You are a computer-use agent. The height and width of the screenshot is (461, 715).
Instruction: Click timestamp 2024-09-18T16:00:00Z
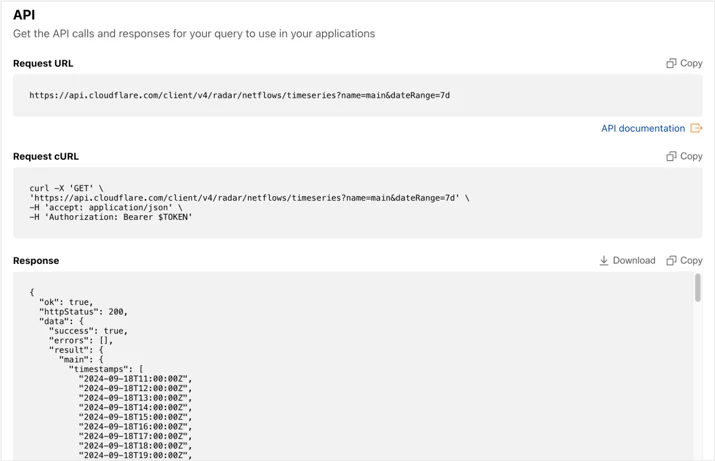[135, 427]
